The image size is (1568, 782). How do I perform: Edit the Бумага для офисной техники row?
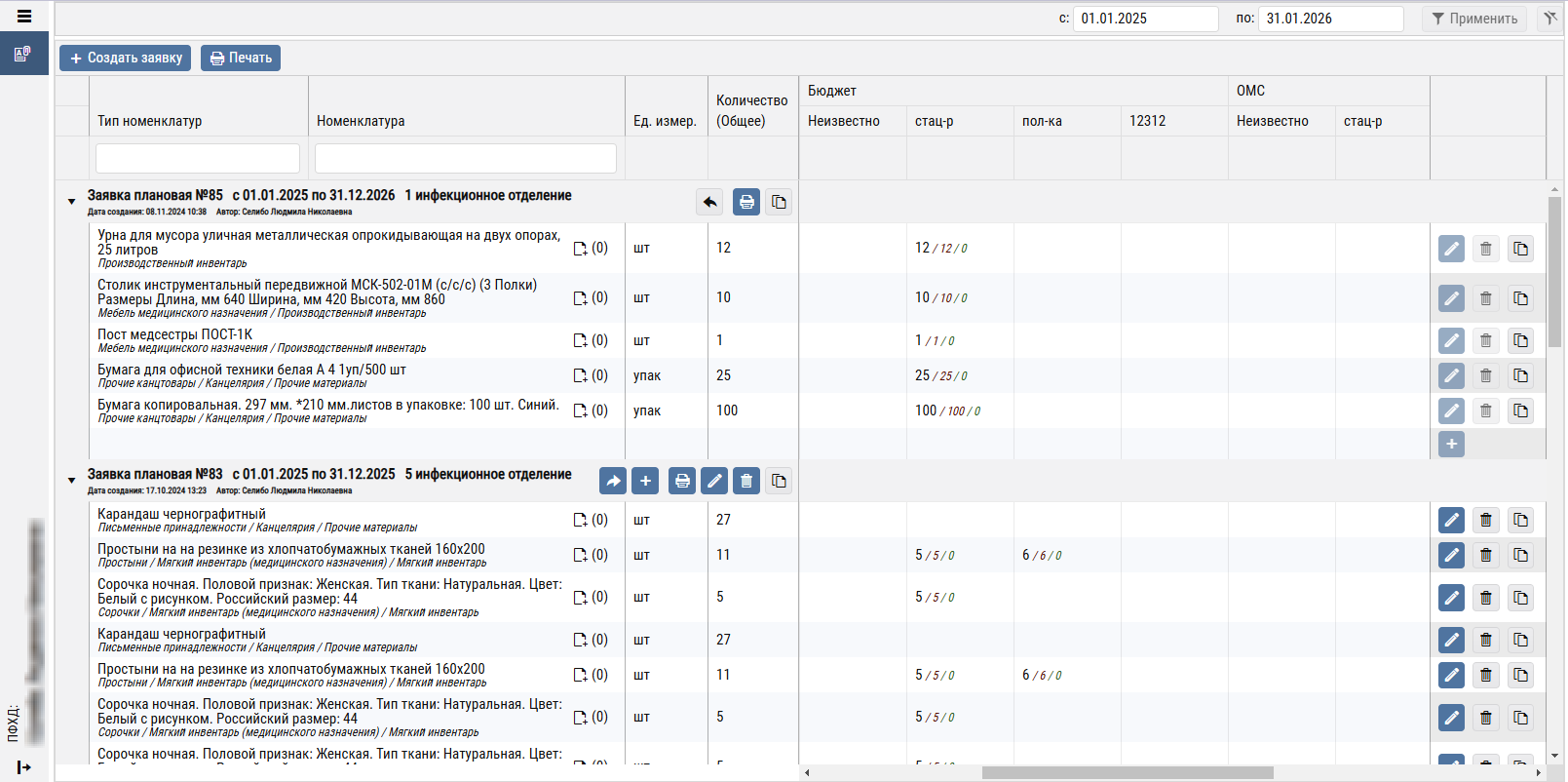[x=1451, y=375]
